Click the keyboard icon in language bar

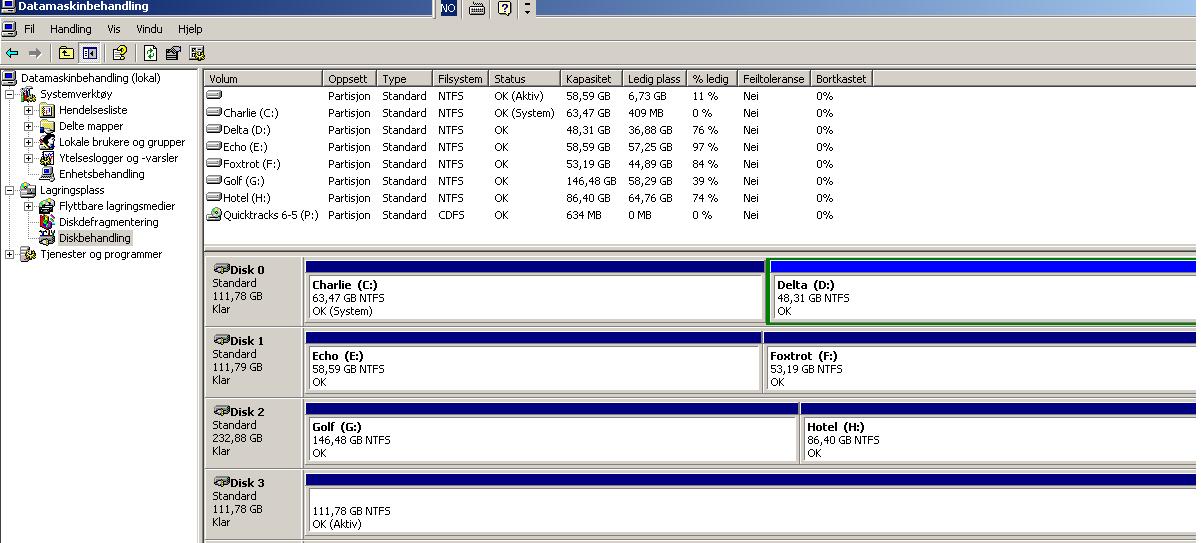(x=477, y=8)
